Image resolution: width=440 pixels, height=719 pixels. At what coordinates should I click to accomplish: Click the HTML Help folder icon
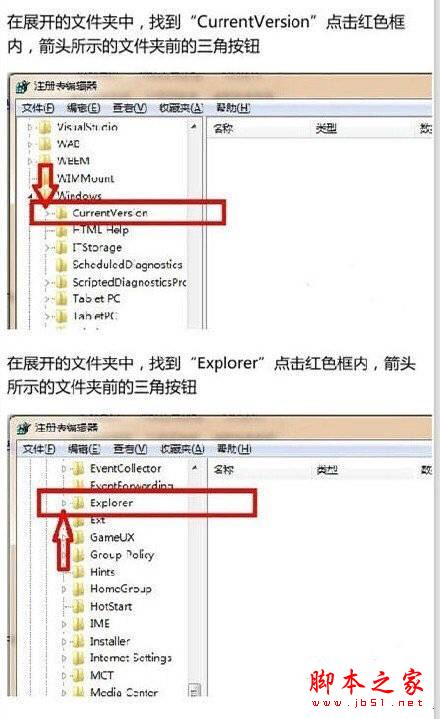[61, 230]
